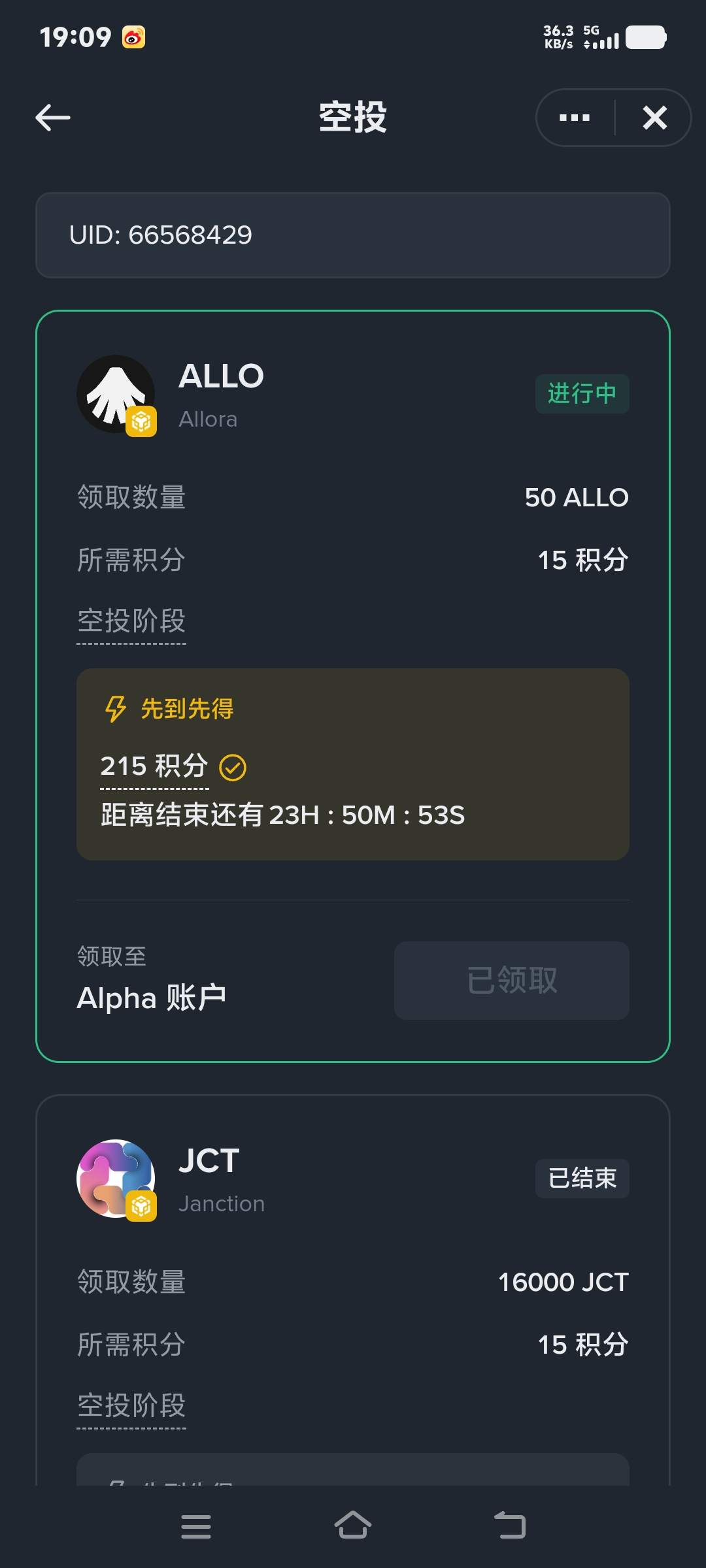Tap the JCT Janction token logo
The image size is (706, 1568).
click(116, 1179)
